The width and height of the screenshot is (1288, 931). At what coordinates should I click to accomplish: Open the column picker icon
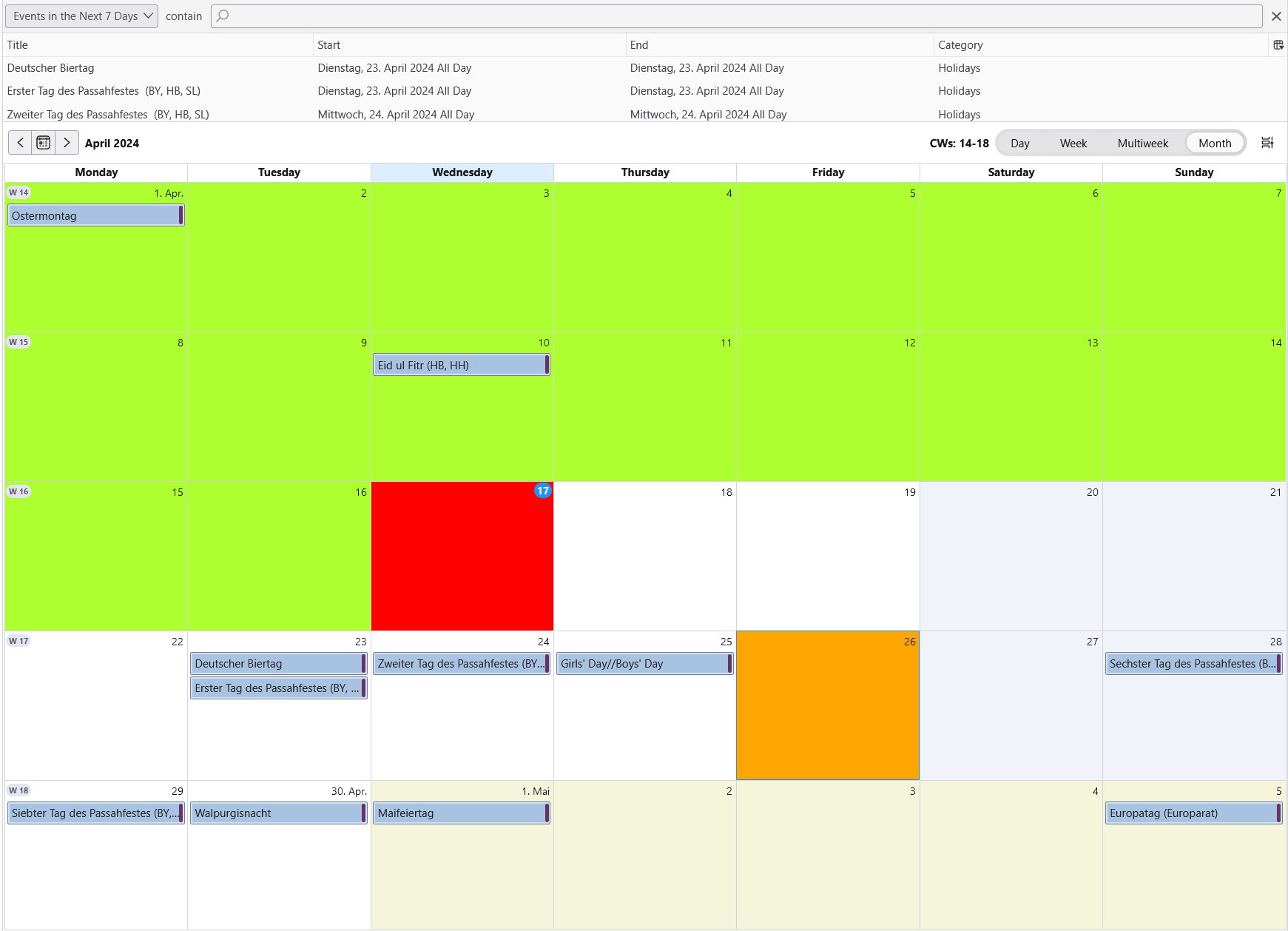click(1278, 45)
